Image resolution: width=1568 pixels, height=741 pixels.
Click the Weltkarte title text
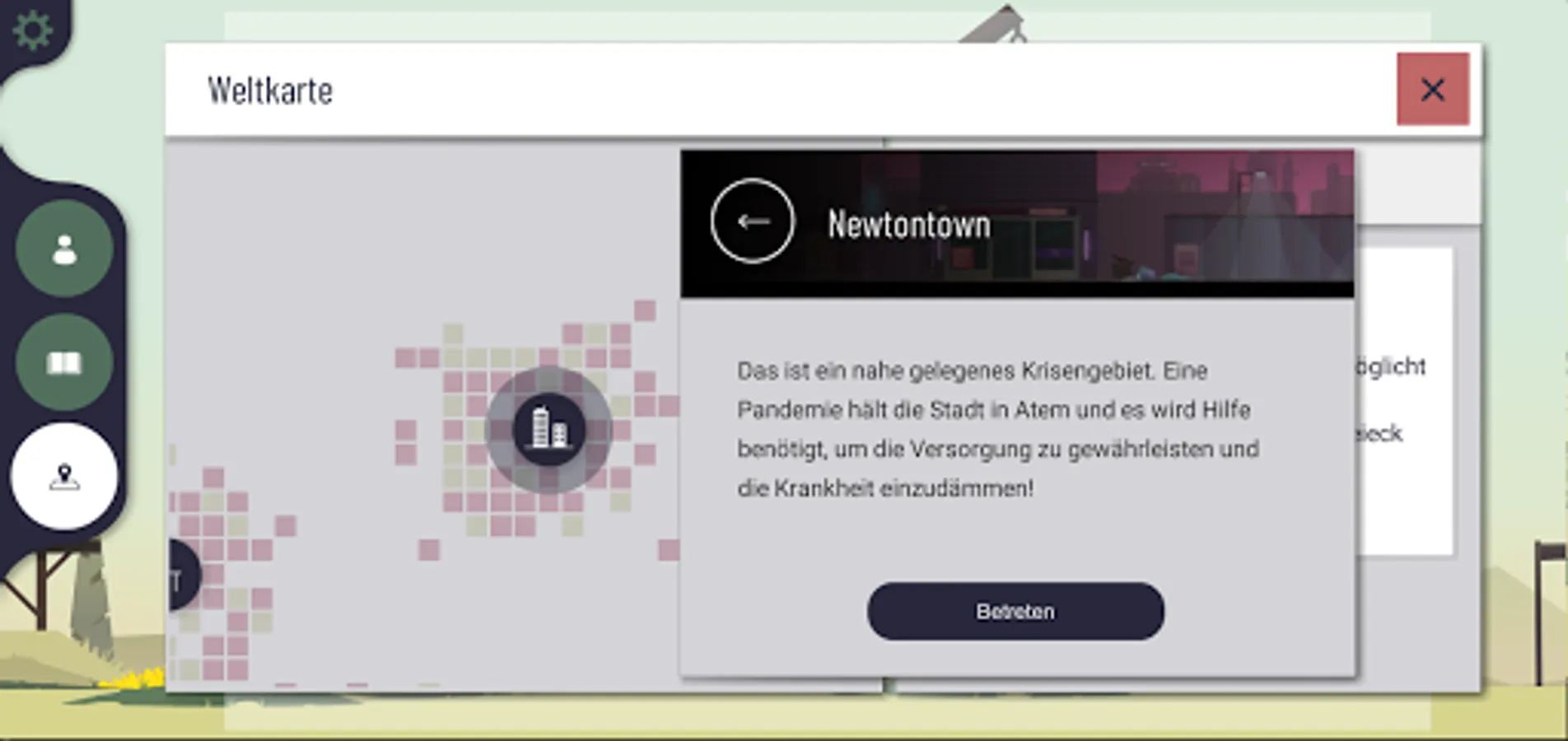pyautogui.click(x=270, y=90)
